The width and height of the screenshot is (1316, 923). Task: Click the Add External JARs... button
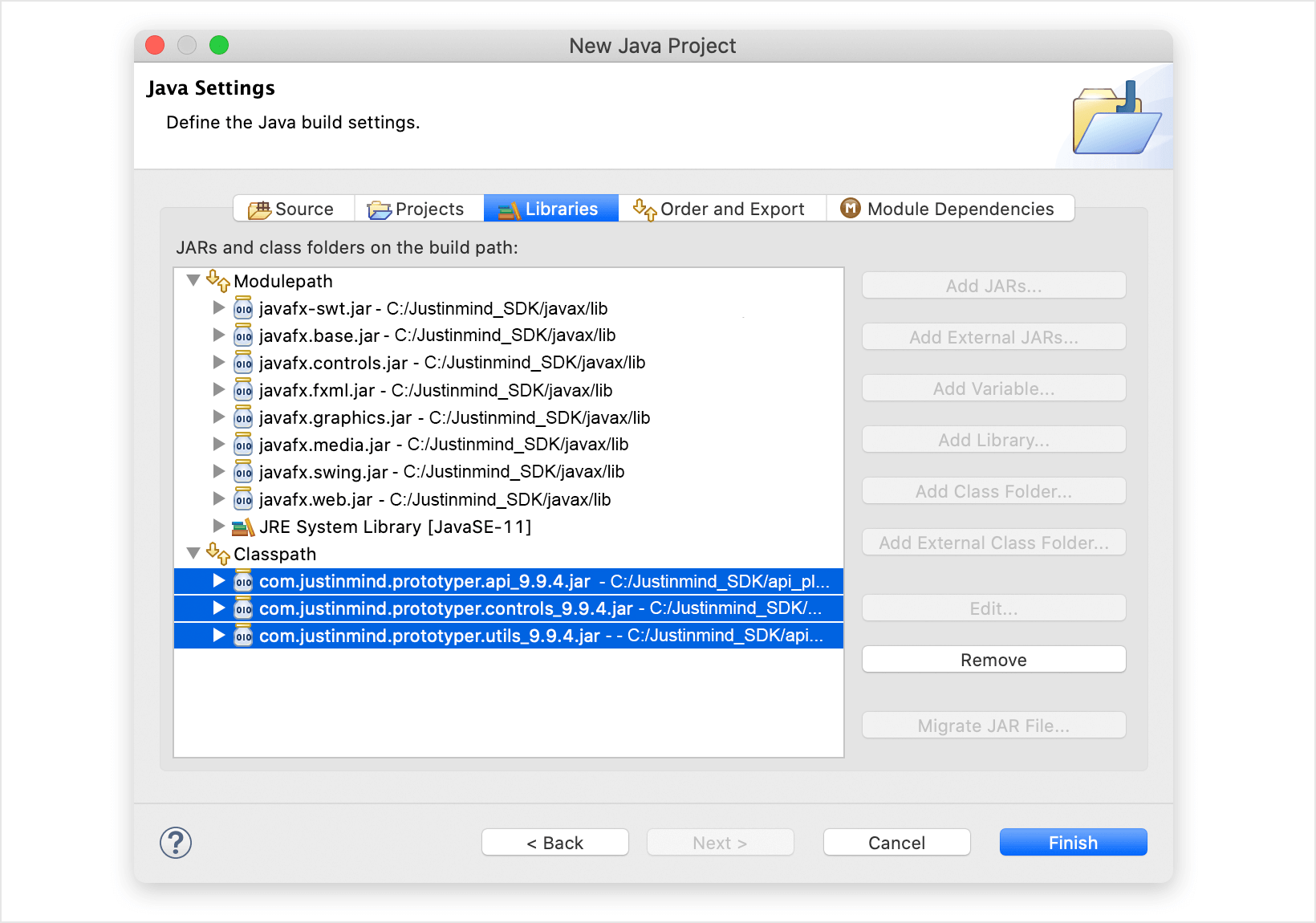pos(993,337)
